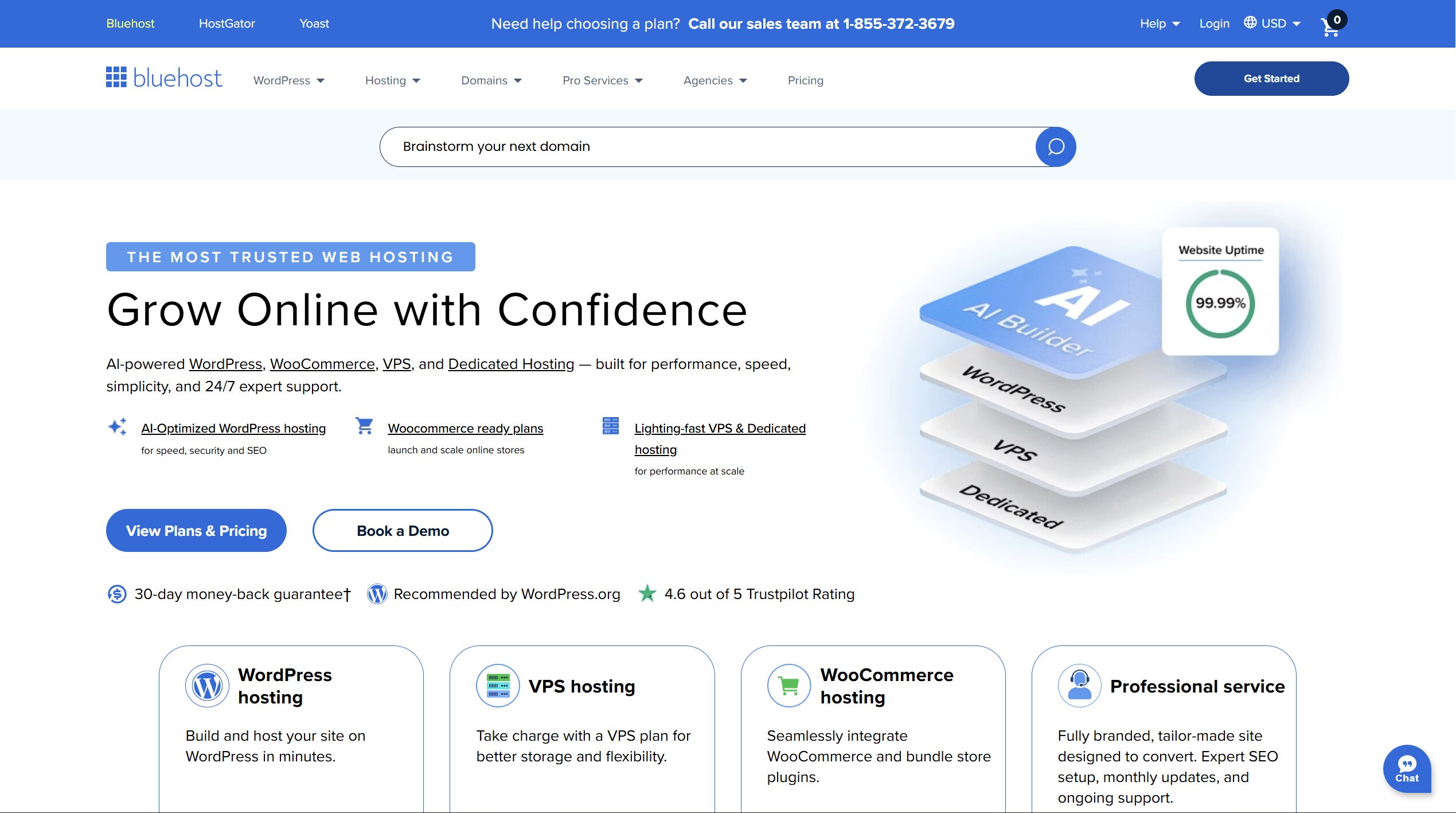Expand the USD currency selector

coord(1272,24)
